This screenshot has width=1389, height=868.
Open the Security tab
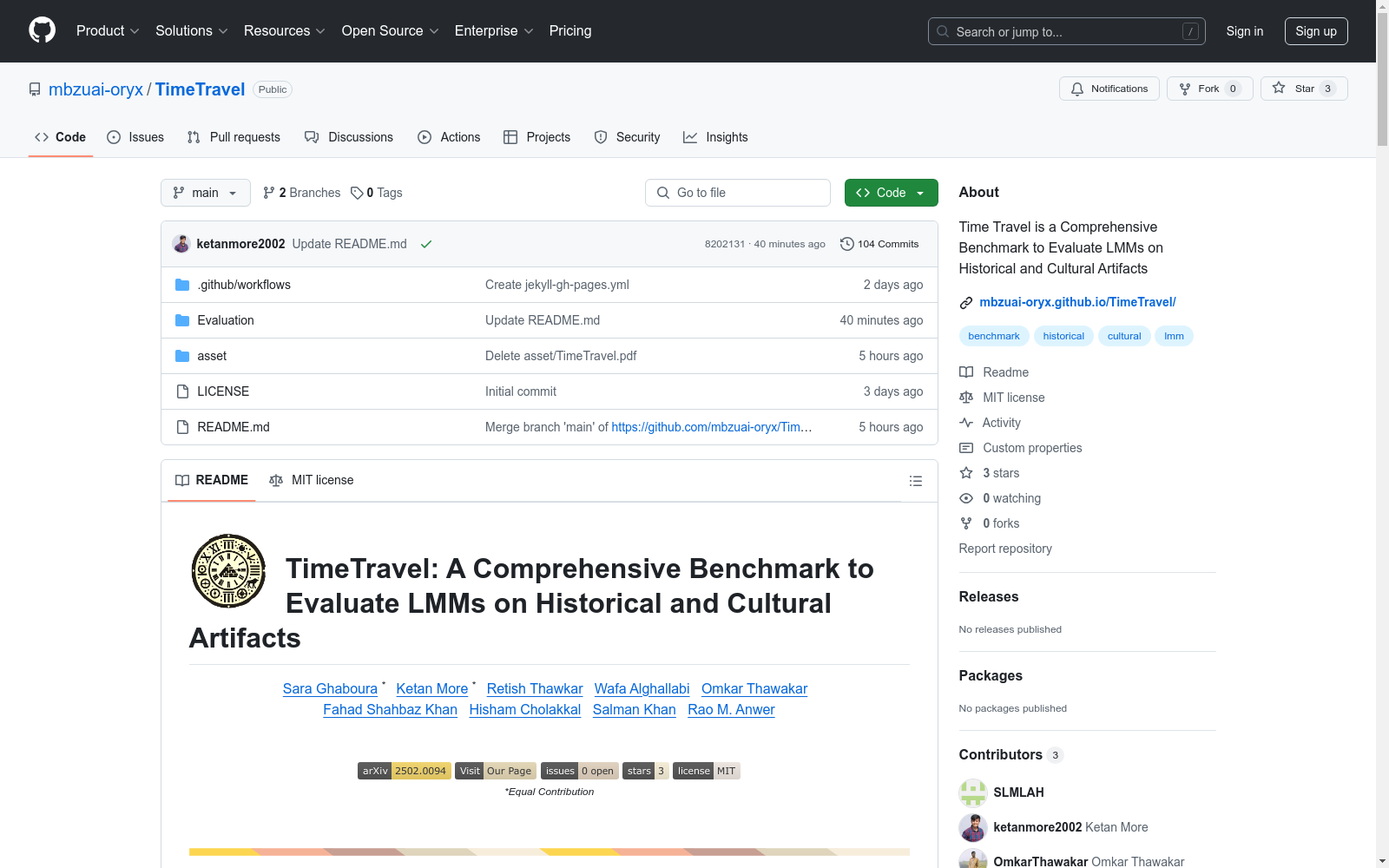point(627,137)
